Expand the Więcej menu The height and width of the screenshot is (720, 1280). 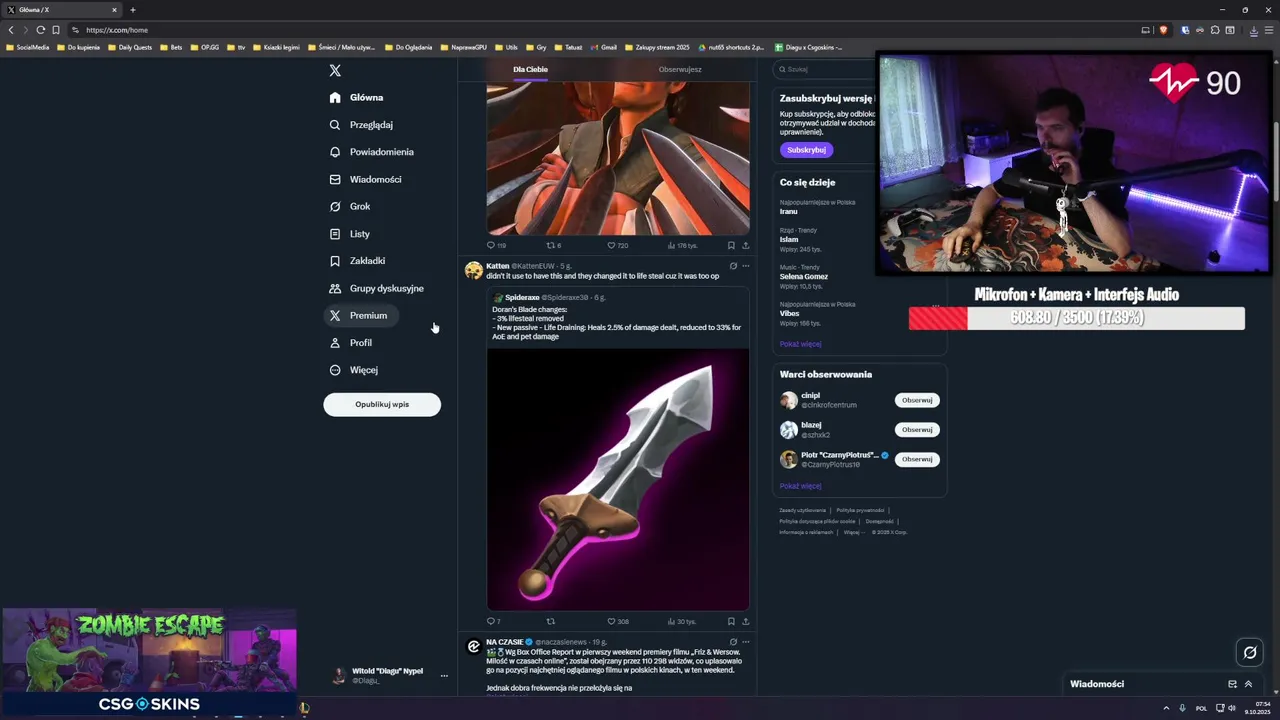coord(354,370)
